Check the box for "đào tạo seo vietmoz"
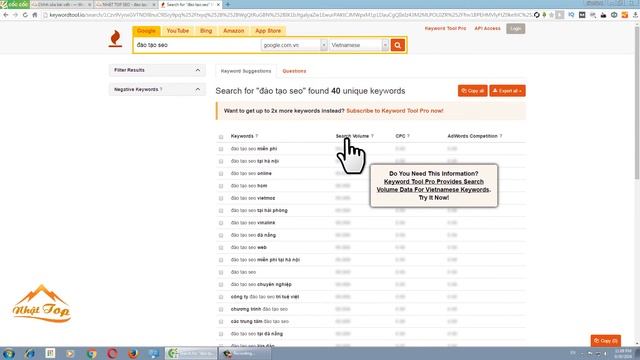Viewport: 640px width, 360px height. tap(221, 198)
